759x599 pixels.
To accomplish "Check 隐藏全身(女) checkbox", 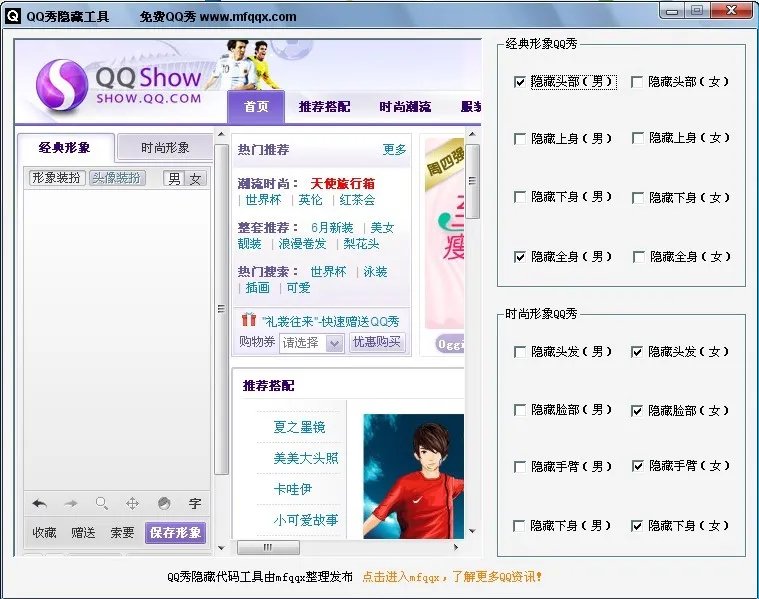I will point(638,257).
